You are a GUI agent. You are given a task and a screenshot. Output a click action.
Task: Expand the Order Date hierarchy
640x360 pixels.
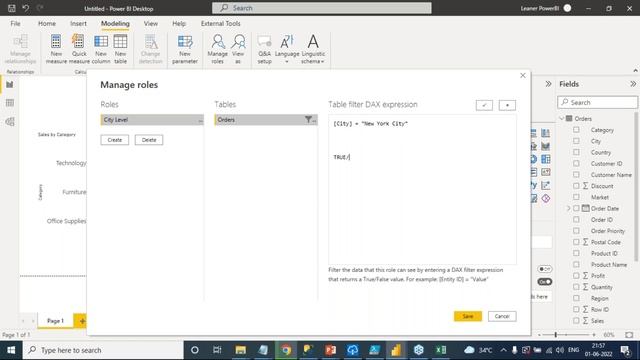(568, 208)
